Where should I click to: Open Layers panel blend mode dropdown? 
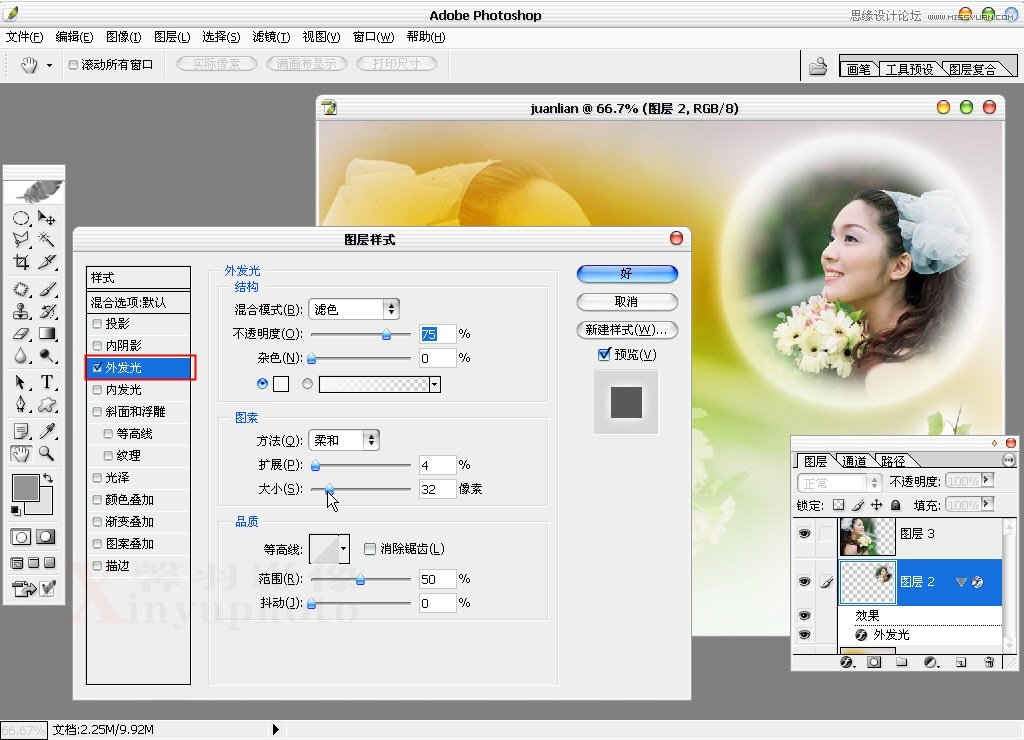(840, 483)
